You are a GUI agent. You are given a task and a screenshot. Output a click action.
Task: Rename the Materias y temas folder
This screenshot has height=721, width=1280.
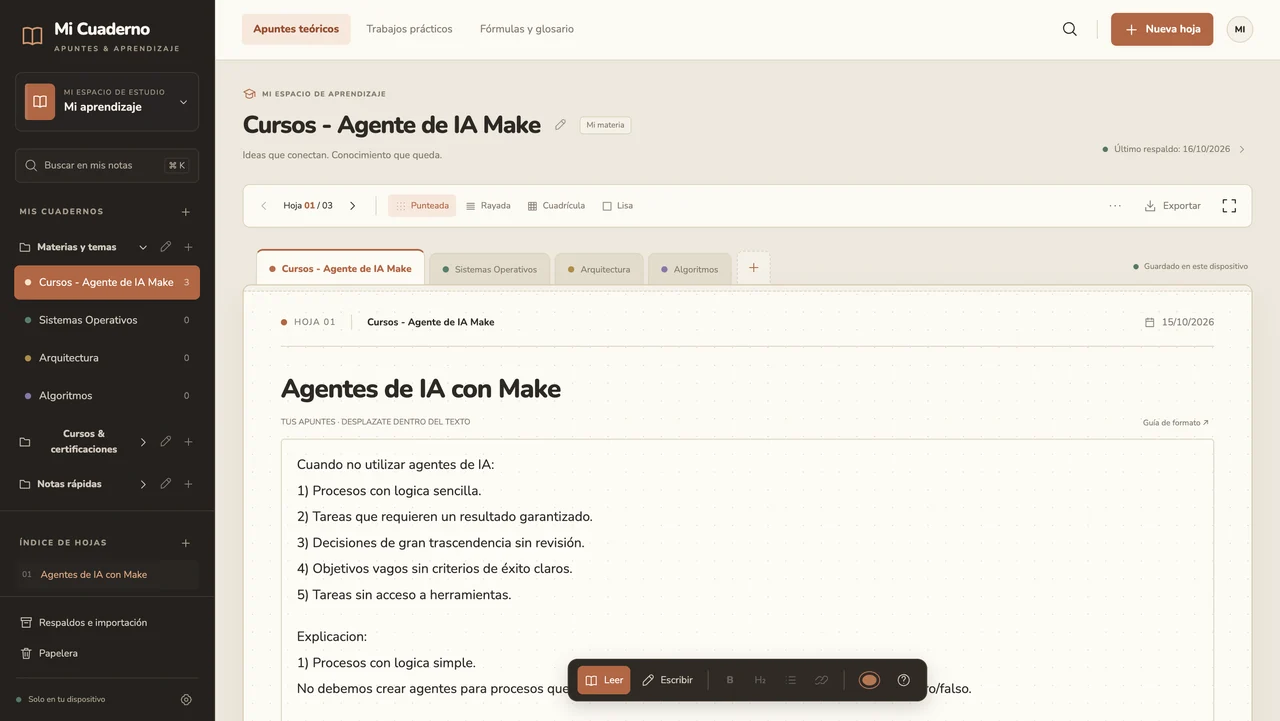point(166,247)
